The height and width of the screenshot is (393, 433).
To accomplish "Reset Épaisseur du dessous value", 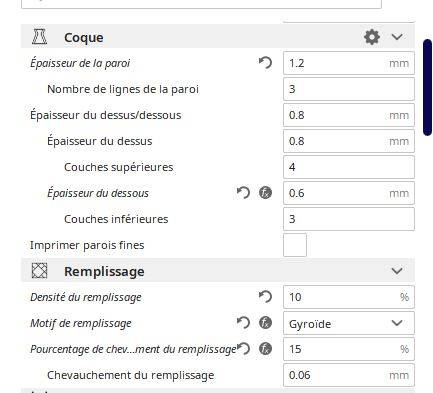I will 243,193.
